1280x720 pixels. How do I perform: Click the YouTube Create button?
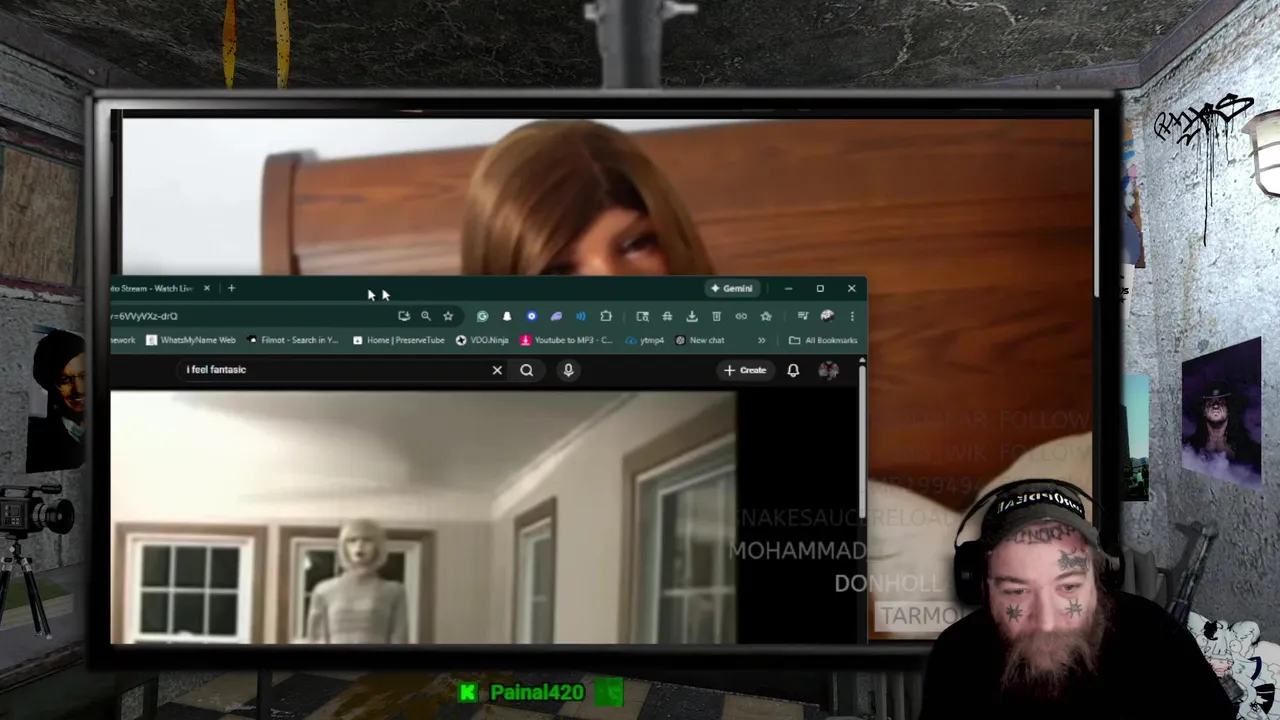(746, 370)
